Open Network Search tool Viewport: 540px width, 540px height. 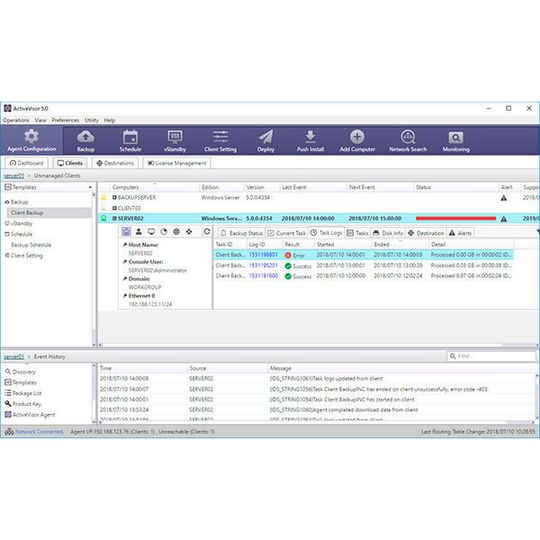408,140
